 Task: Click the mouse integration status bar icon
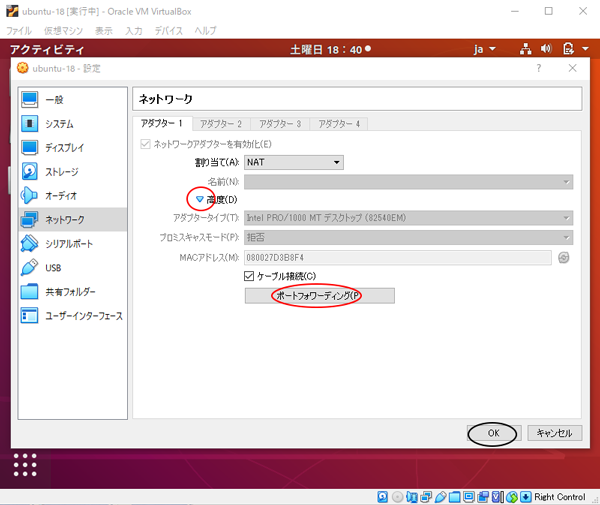512,497
